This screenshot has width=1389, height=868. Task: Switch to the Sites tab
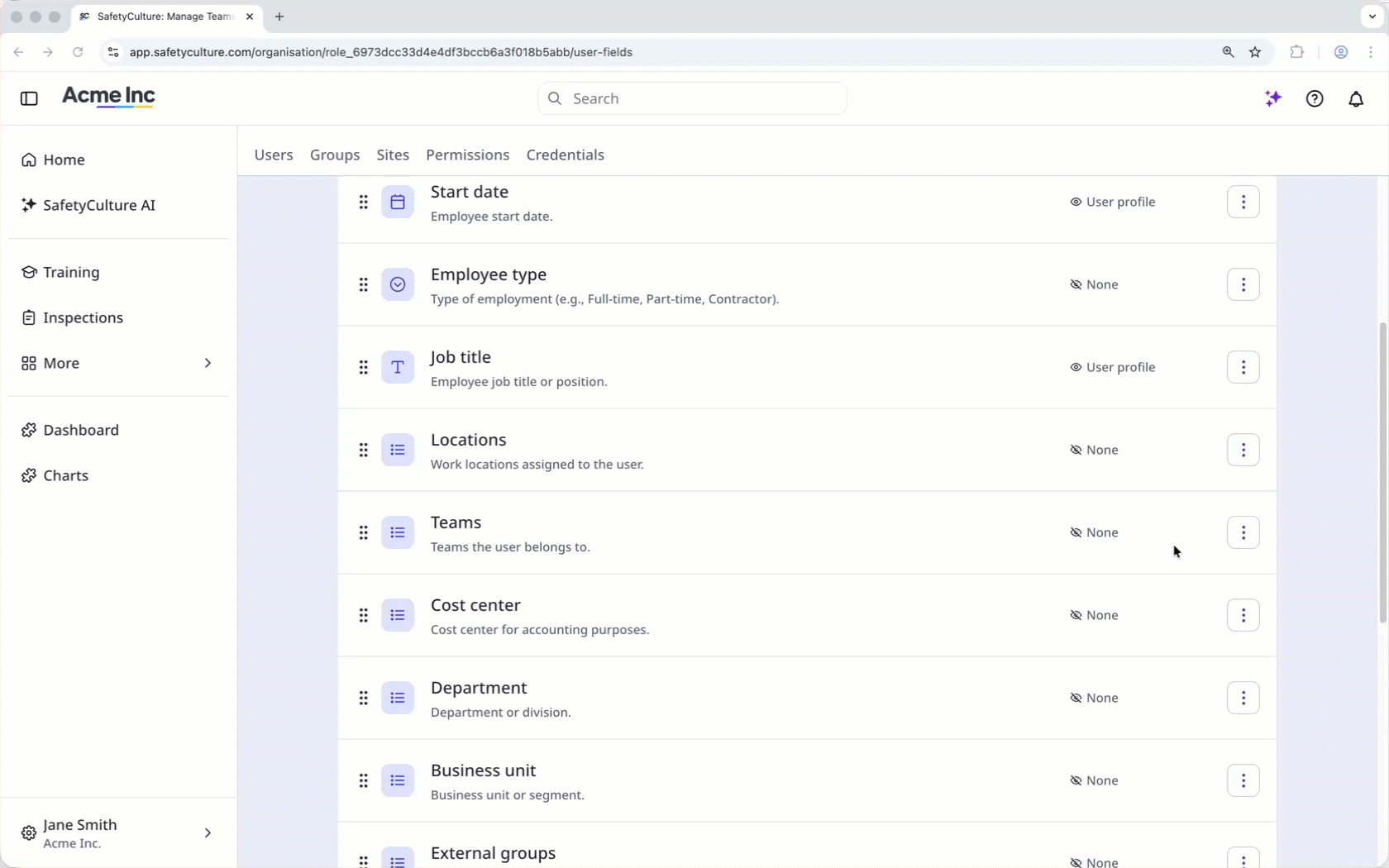pos(393,155)
